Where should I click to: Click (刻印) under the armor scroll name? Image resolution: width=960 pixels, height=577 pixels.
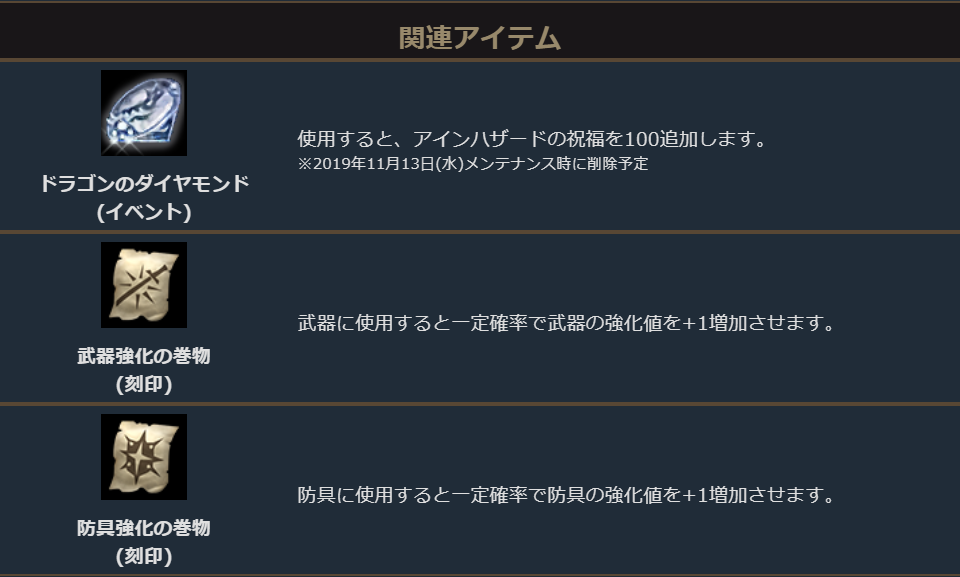[x=143, y=556]
